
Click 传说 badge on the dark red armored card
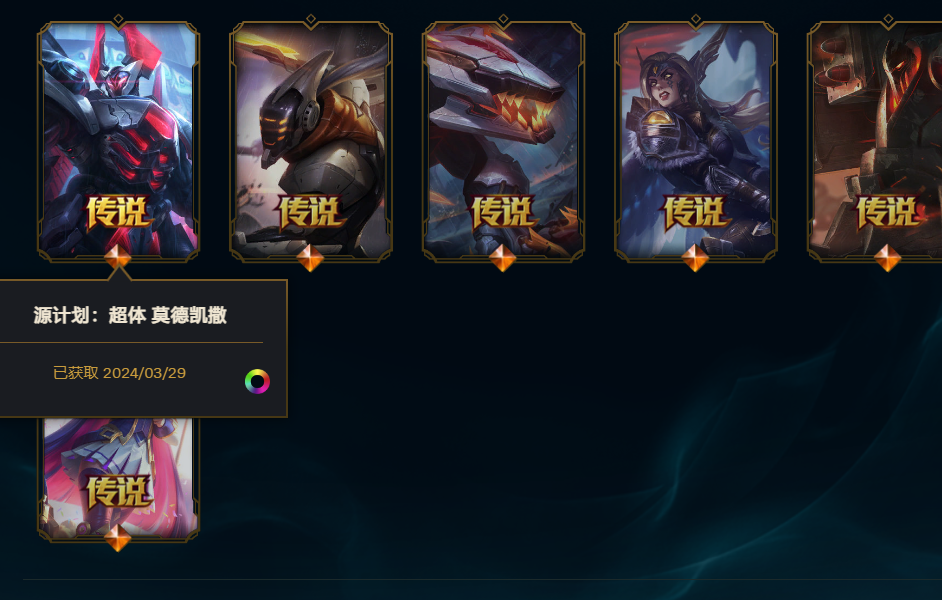point(887,212)
